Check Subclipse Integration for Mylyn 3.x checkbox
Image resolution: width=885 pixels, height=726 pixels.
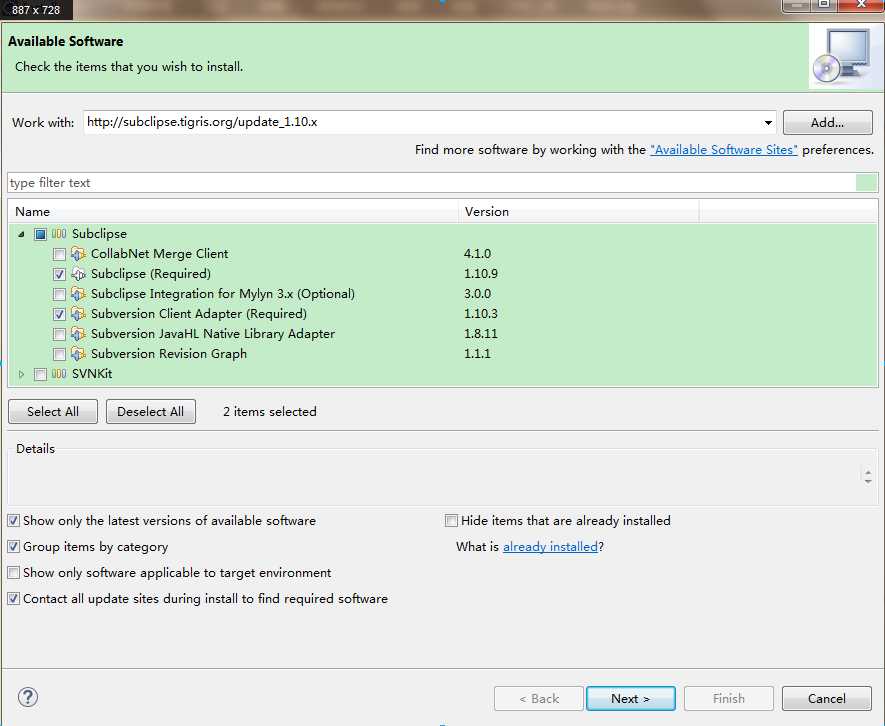pos(59,294)
